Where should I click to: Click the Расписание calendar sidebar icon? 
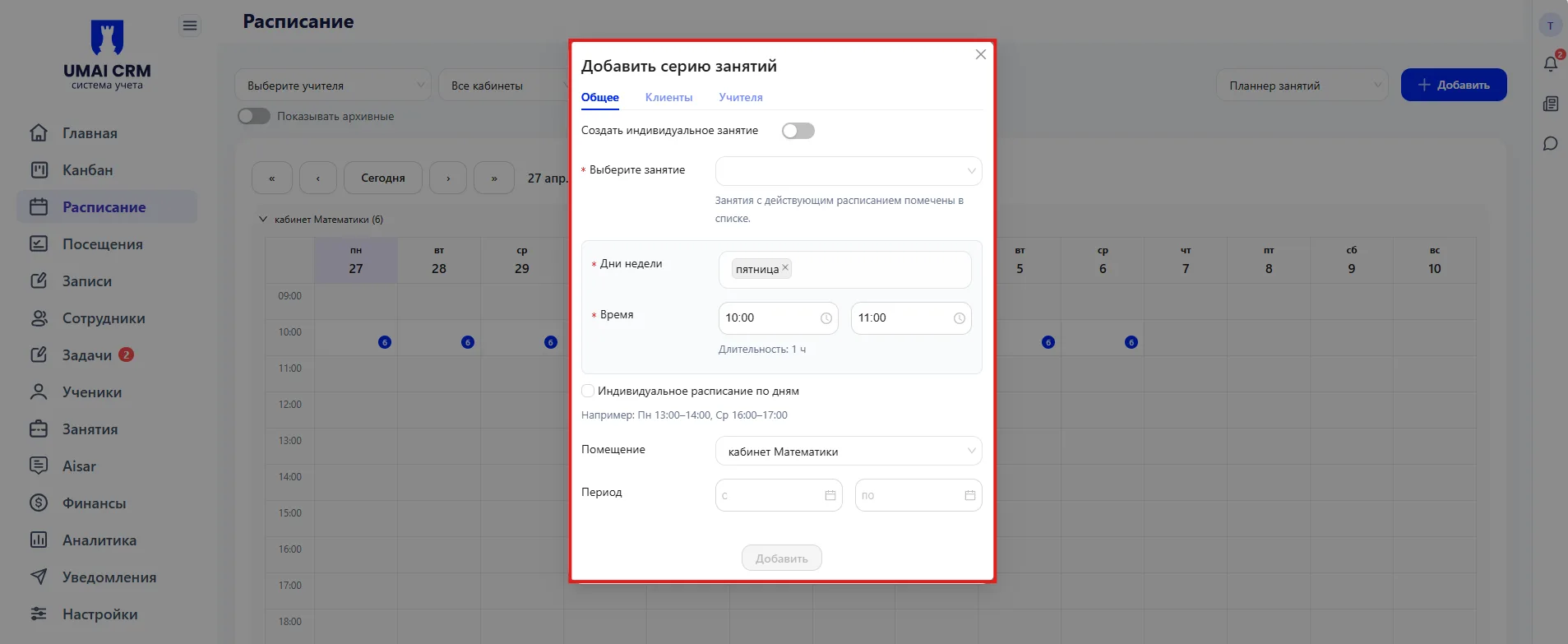click(39, 206)
